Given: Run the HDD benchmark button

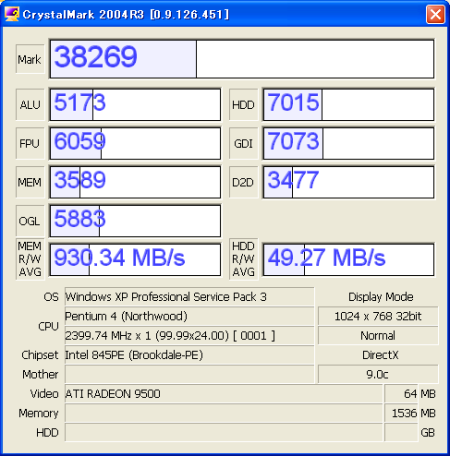Looking at the screenshot, I should [x=244, y=105].
